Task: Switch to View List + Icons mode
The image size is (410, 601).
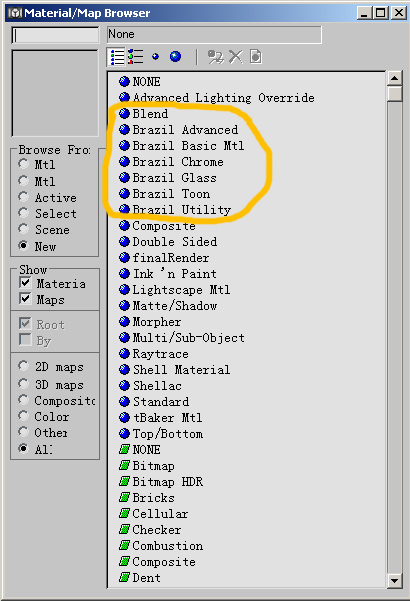Action: coord(136,57)
